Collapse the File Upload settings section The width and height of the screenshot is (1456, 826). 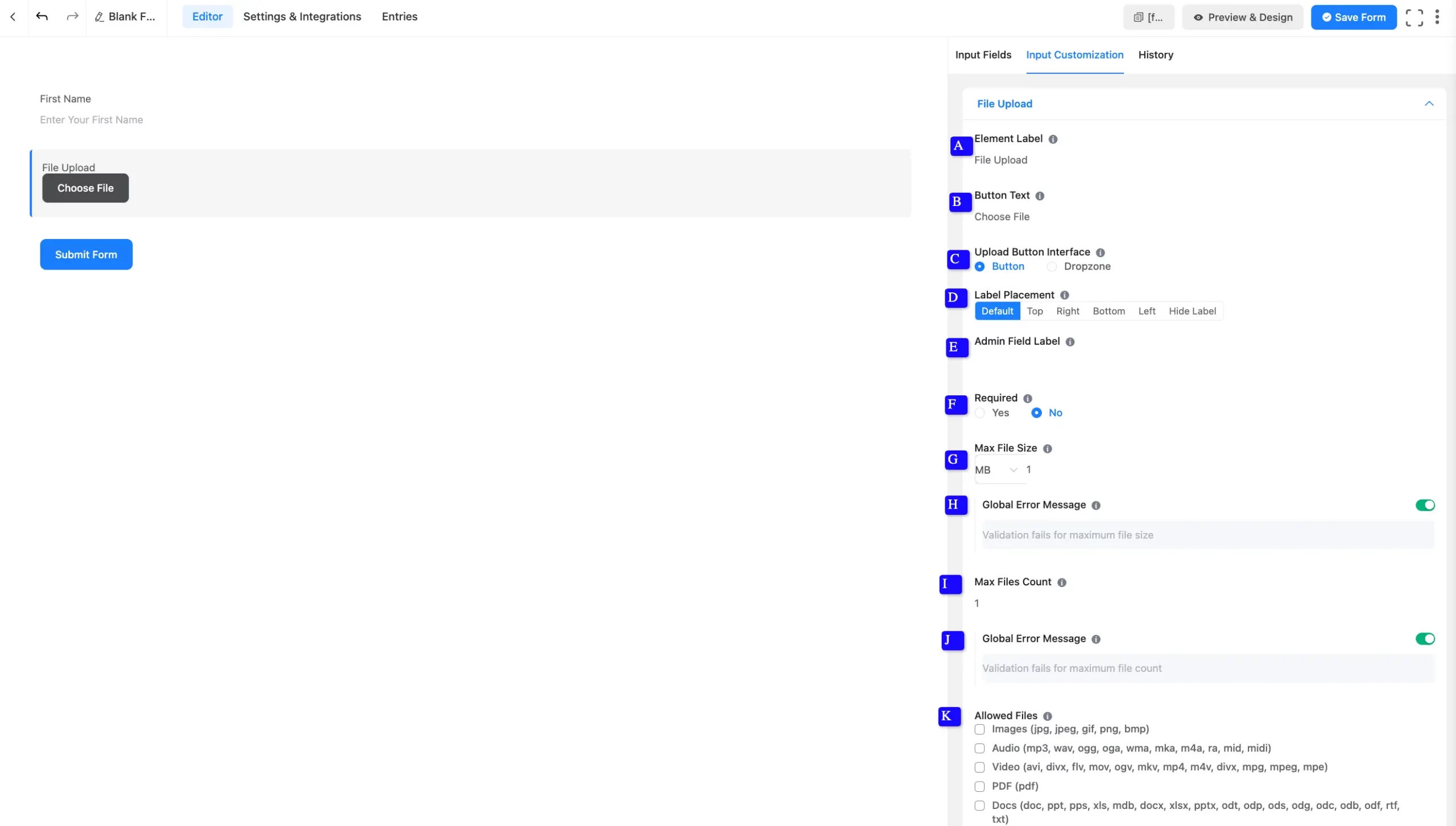coord(1429,104)
